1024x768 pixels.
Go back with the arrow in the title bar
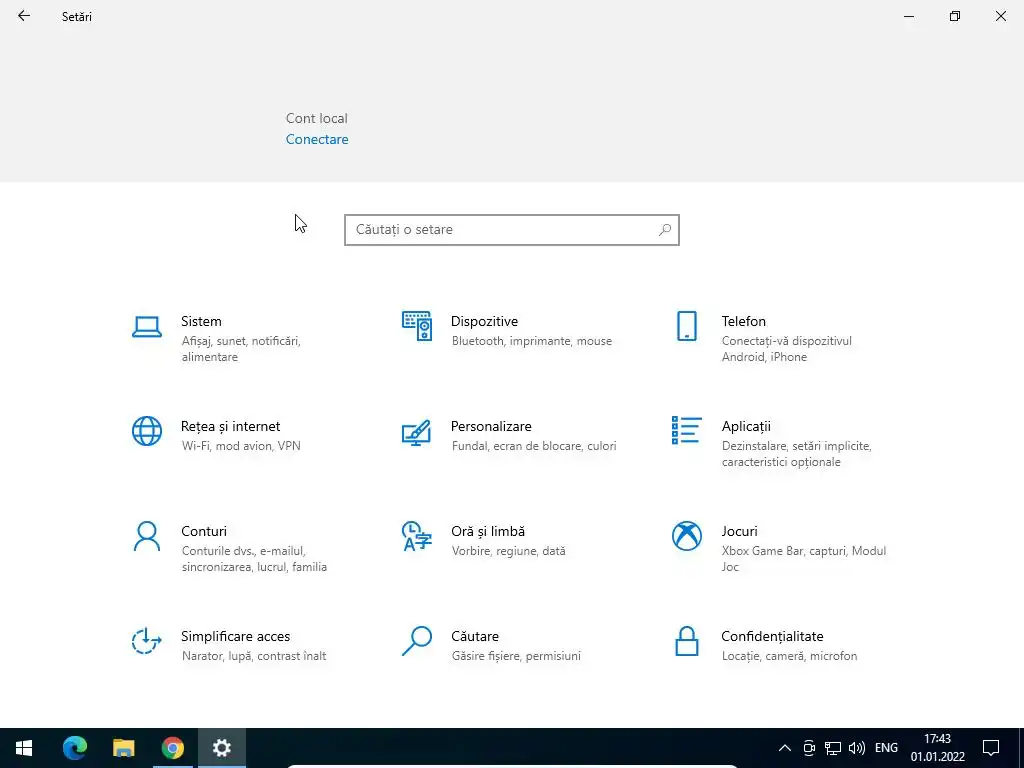point(24,16)
